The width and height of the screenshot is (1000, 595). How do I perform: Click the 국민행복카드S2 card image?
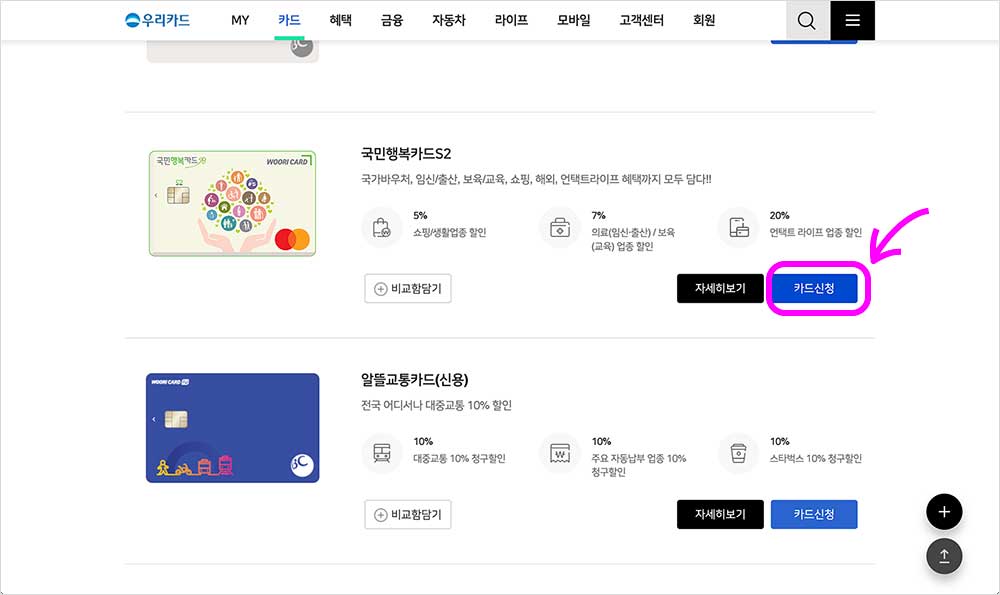(232, 202)
